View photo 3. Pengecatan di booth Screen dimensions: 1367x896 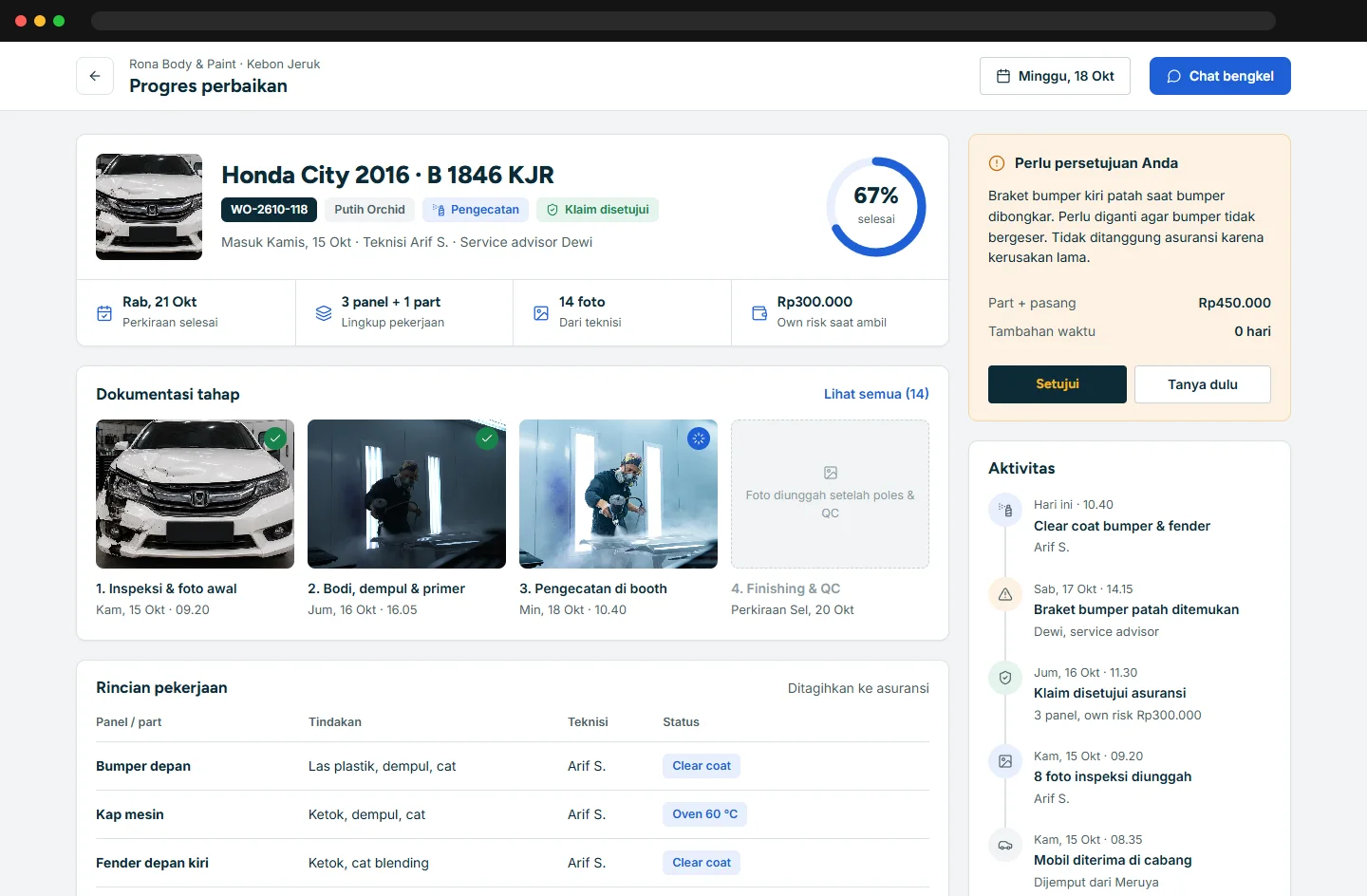click(x=618, y=494)
